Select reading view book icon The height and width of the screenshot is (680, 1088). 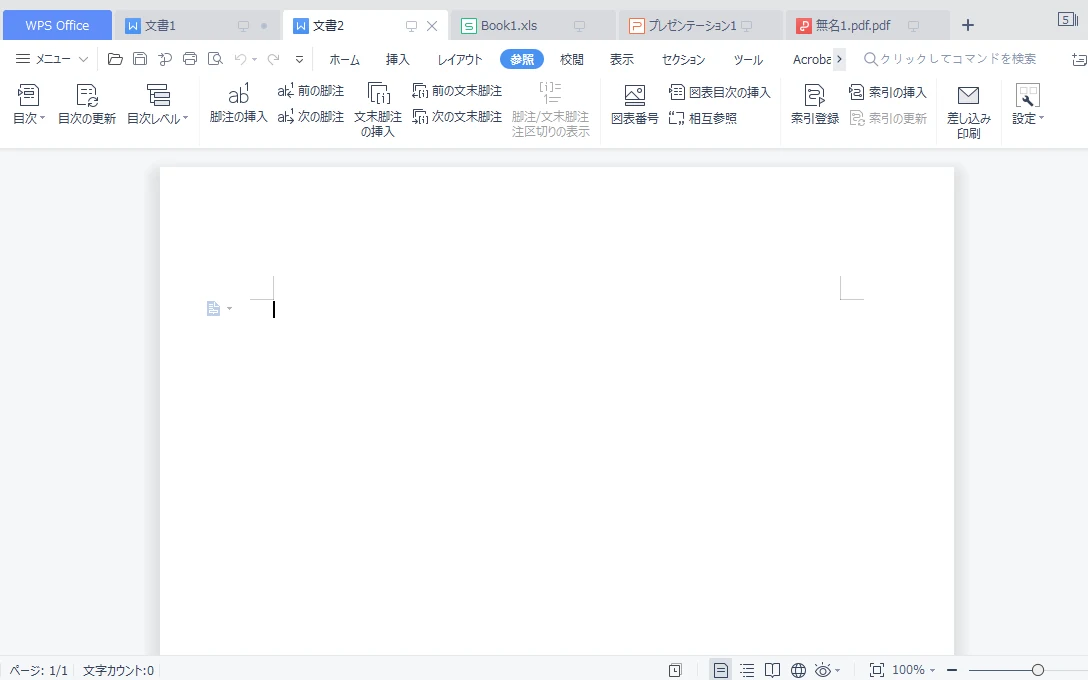point(772,670)
